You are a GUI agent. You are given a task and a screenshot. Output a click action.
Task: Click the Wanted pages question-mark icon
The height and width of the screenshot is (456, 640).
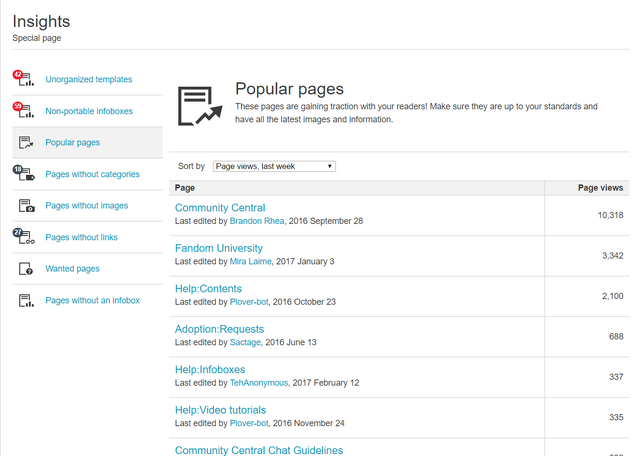pos(26,269)
